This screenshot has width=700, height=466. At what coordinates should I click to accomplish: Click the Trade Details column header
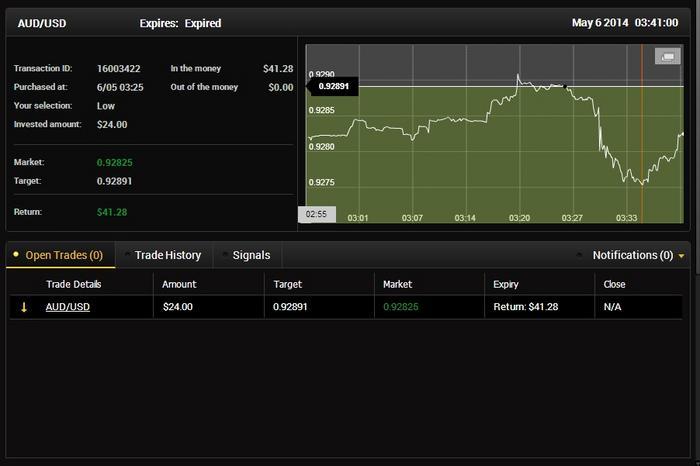[x=74, y=284]
